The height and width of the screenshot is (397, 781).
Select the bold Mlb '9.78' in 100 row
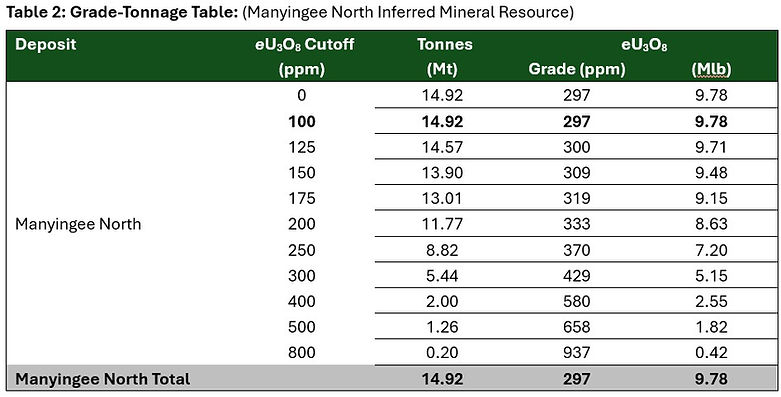(x=711, y=122)
